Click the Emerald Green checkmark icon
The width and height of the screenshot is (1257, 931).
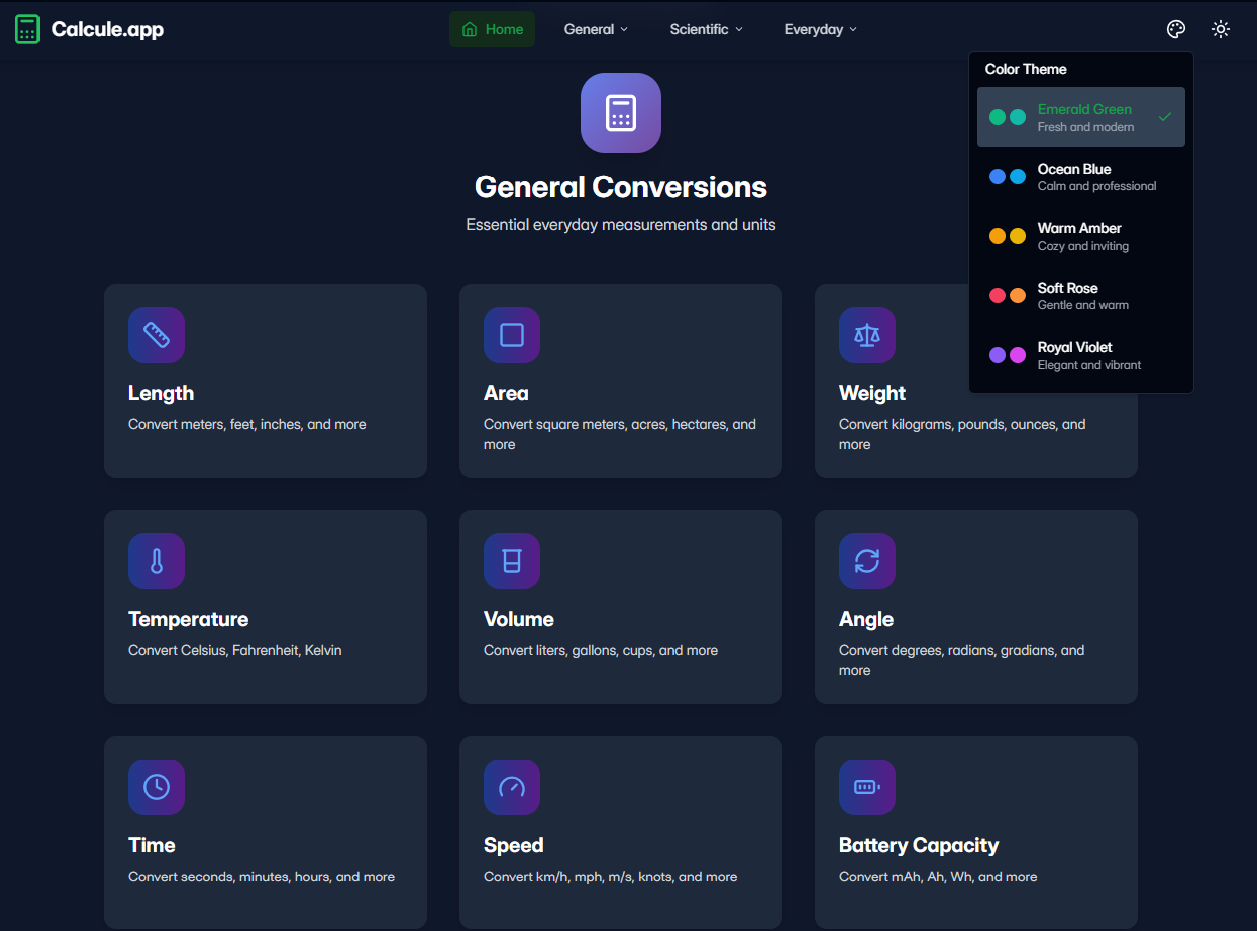click(1165, 117)
